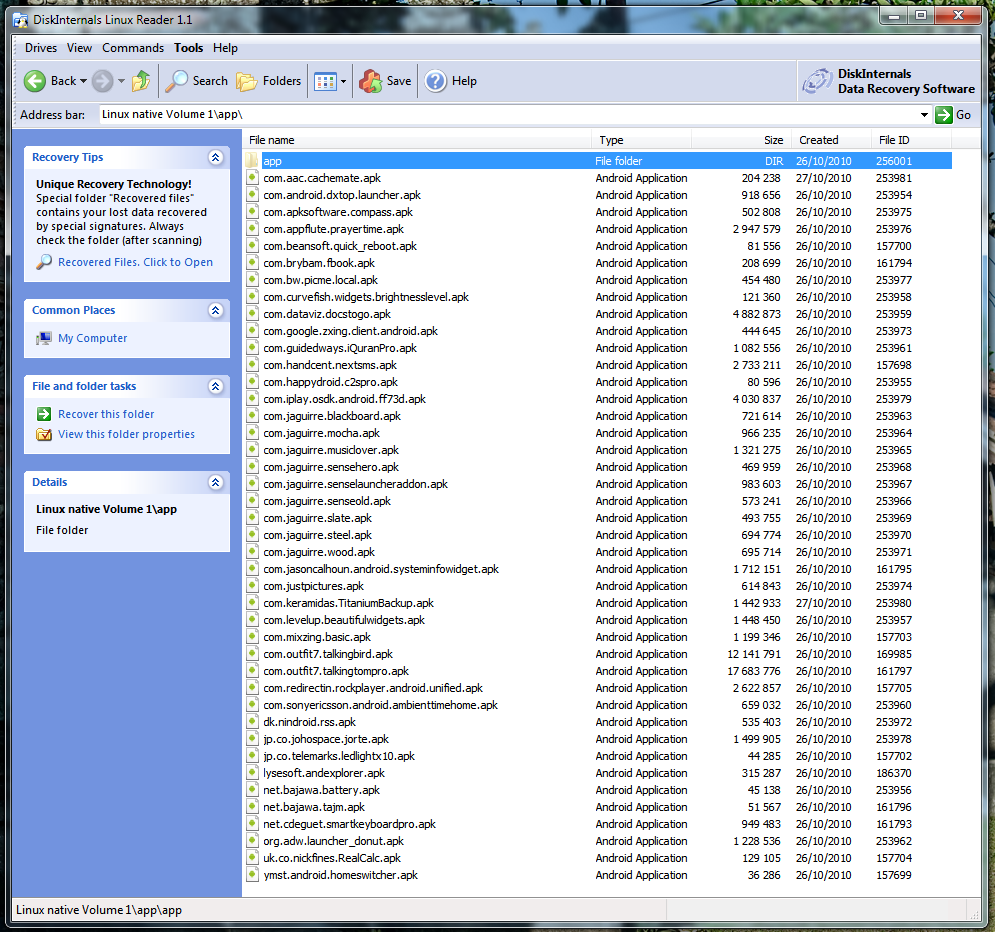Click the DiskInternals Data Recovery Software logo

888,81
